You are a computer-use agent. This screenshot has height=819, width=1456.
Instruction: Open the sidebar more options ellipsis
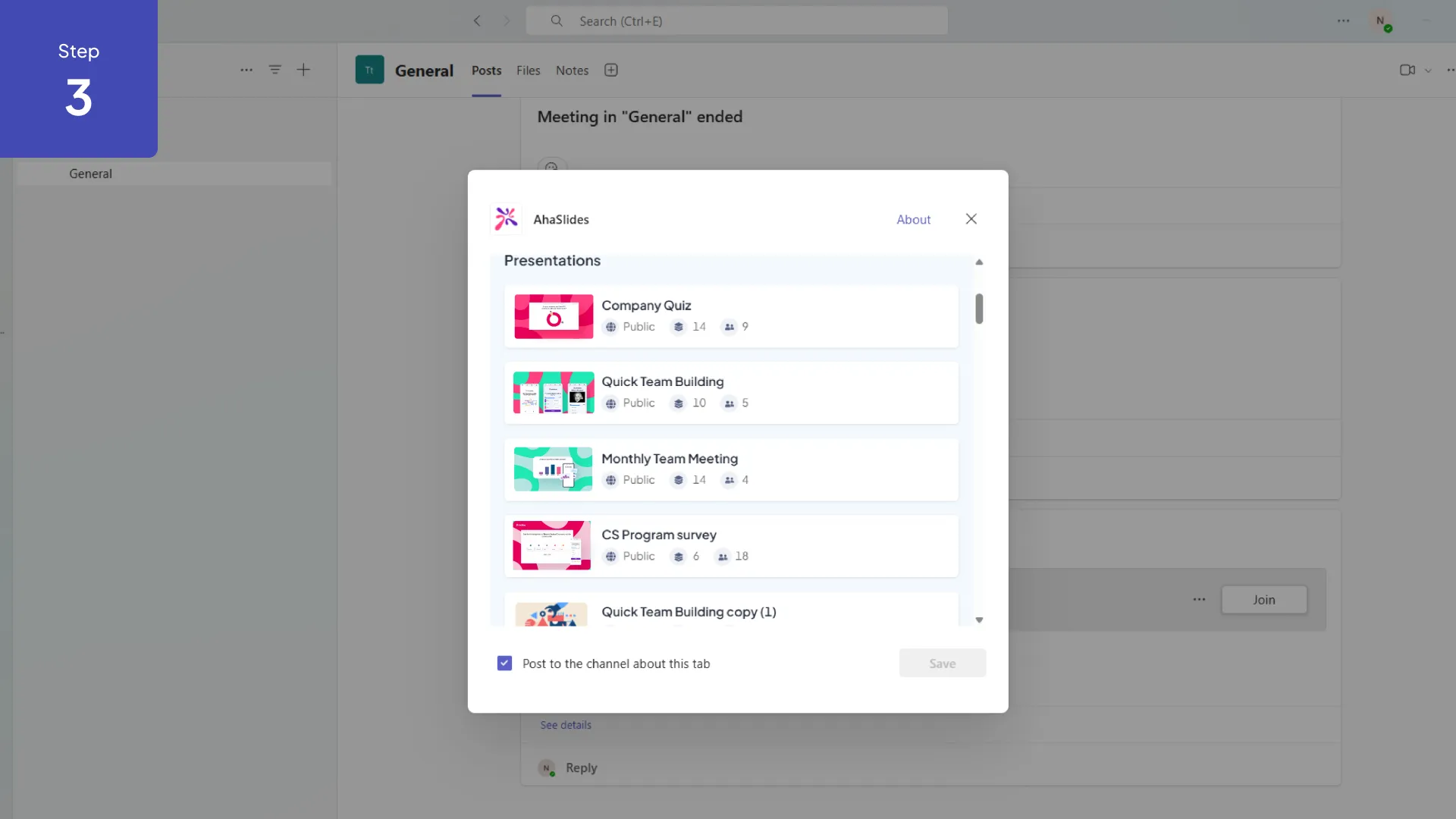246,70
